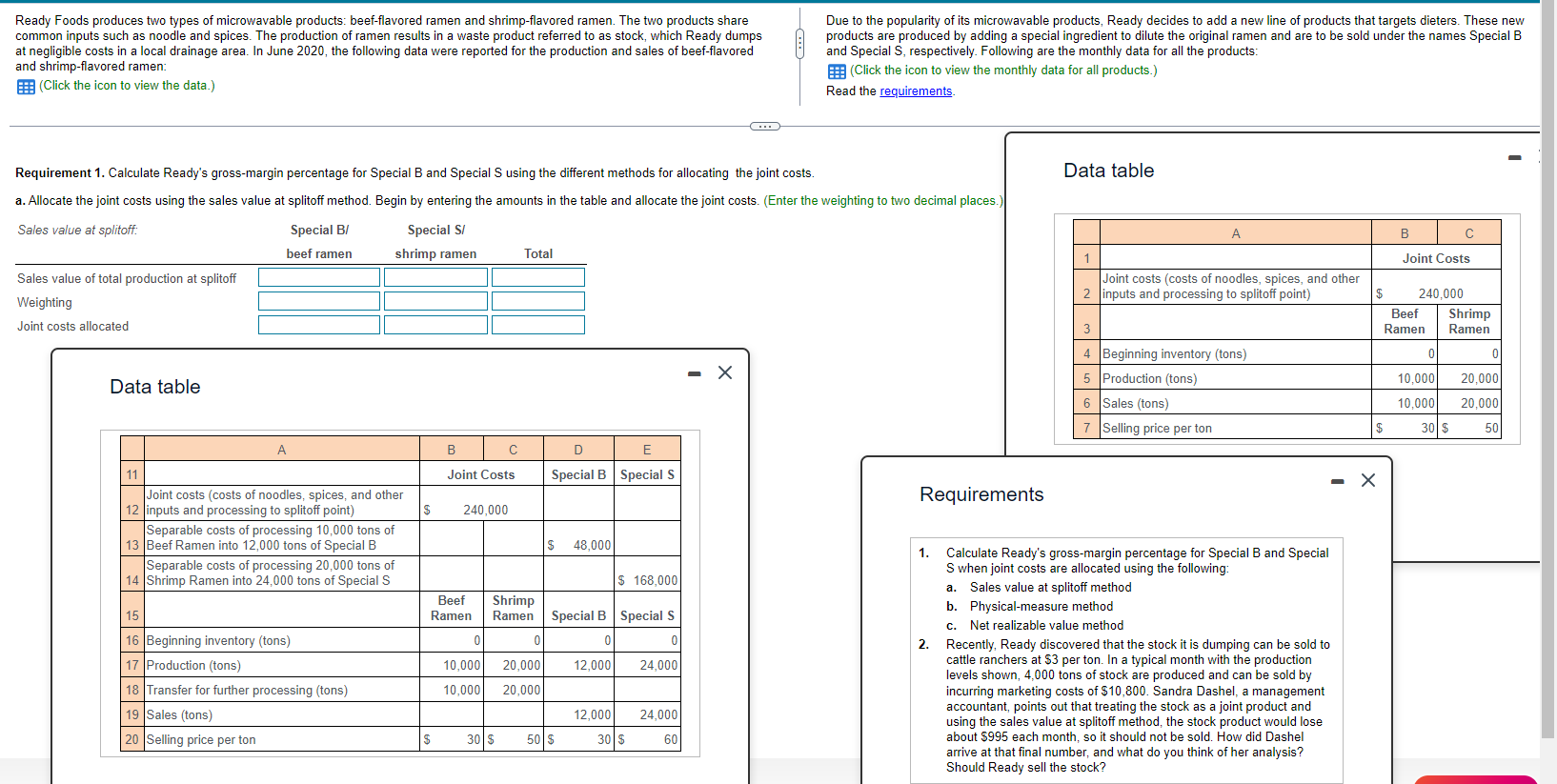Click the requirements link
1557x784 pixels.
(x=916, y=91)
